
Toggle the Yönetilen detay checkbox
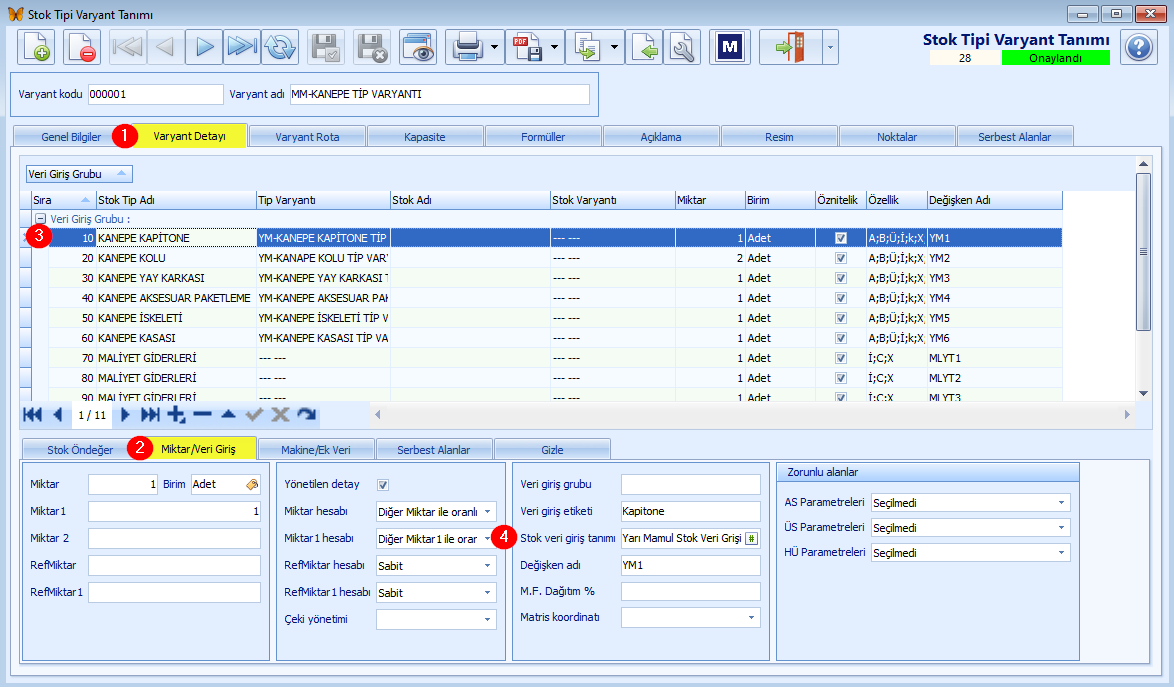tap(383, 485)
